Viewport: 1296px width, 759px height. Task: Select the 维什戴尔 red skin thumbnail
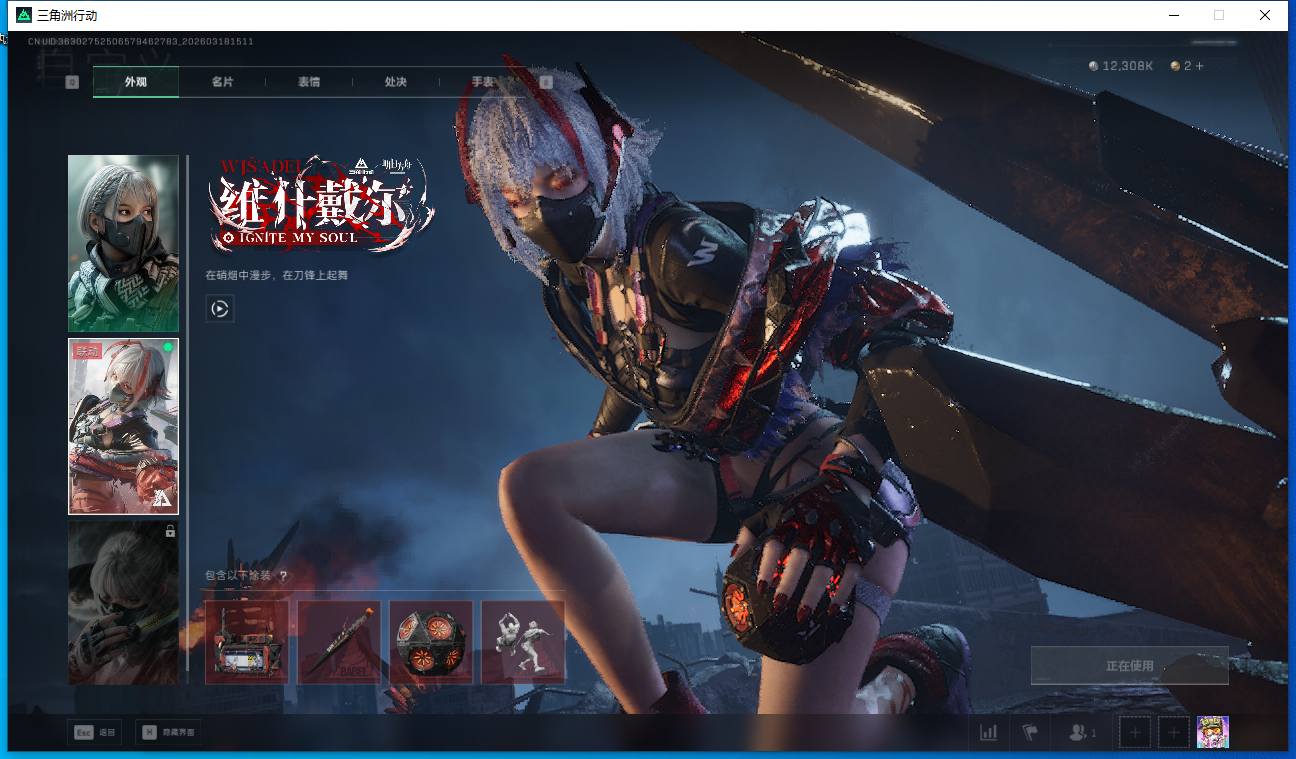point(123,426)
